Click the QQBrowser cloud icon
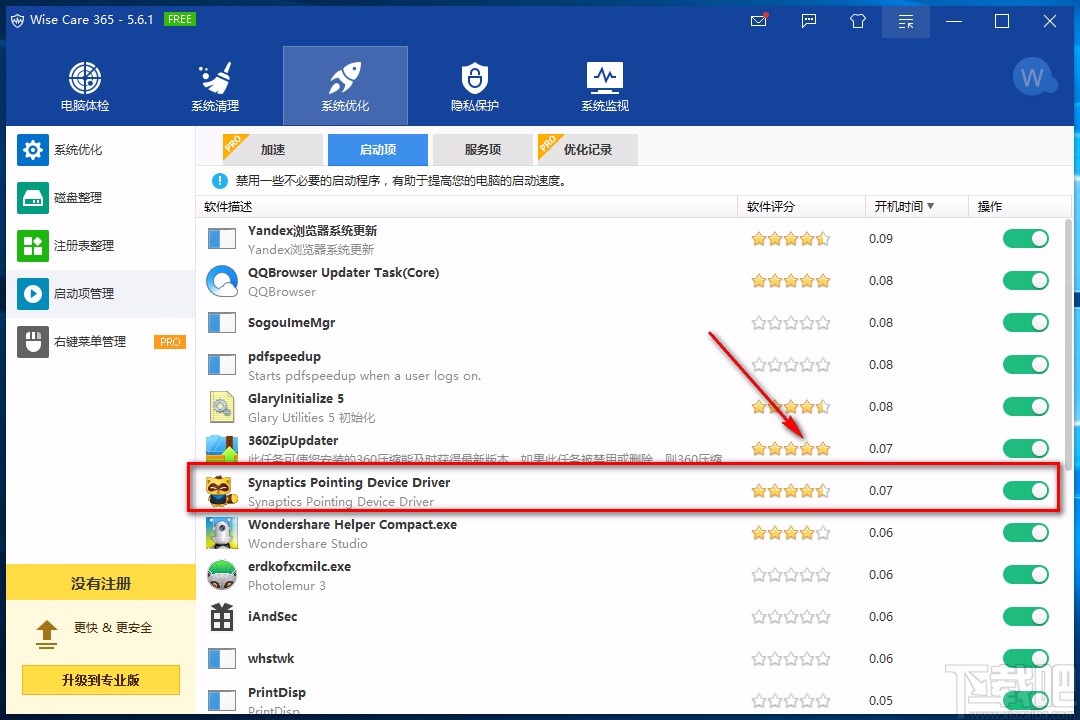The width and height of the screenshot is (1080, 720). [222, 281]
